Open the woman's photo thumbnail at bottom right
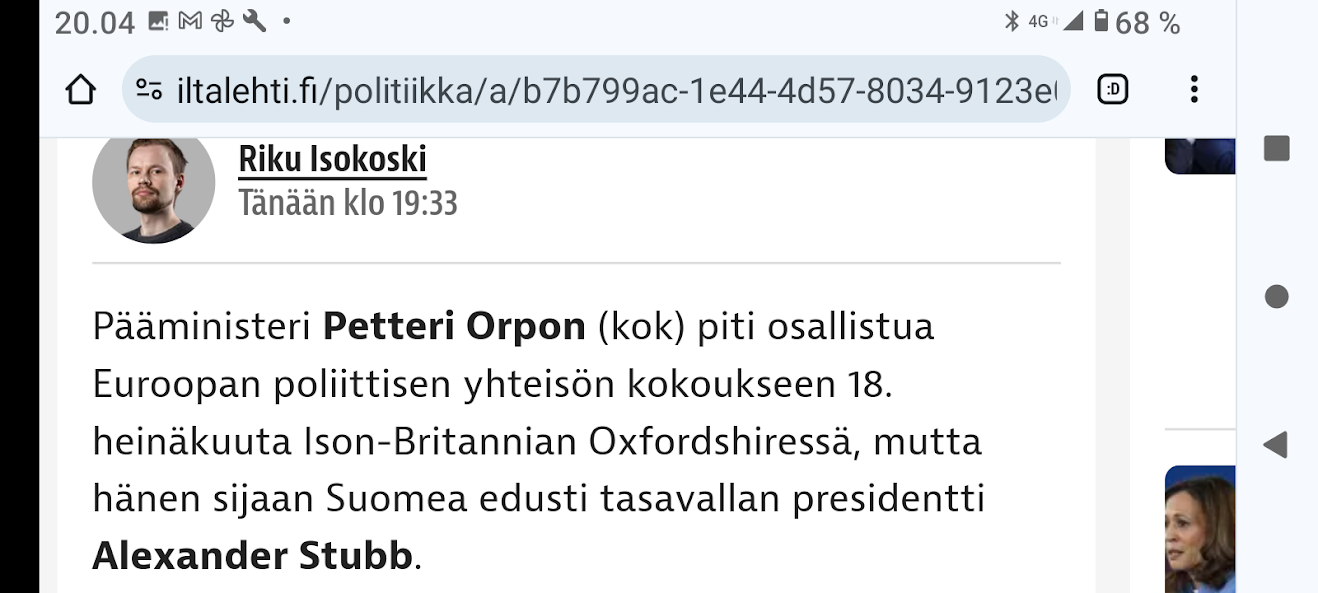The image size is (1318, 593). tap(1200, 530)
